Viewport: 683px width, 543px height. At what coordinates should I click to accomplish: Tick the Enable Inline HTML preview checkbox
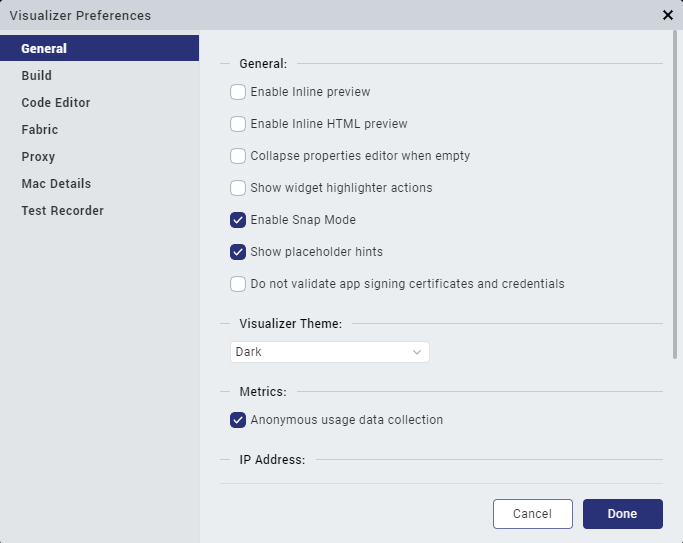(x=238, y=124)
